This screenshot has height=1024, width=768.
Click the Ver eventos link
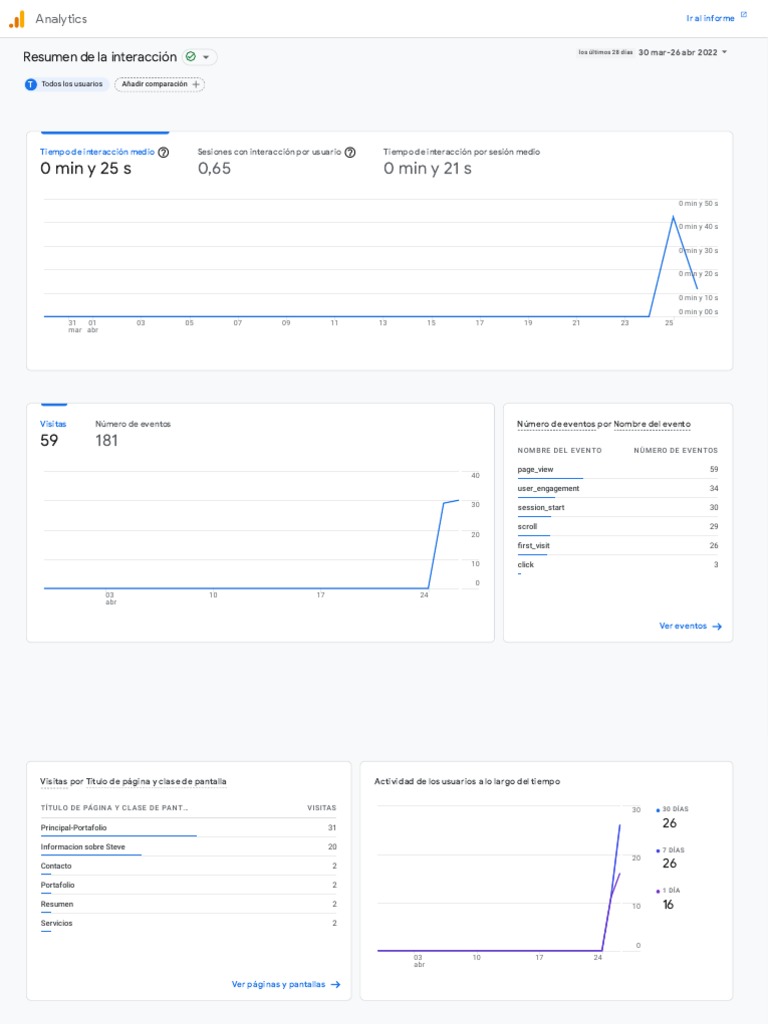683,627
